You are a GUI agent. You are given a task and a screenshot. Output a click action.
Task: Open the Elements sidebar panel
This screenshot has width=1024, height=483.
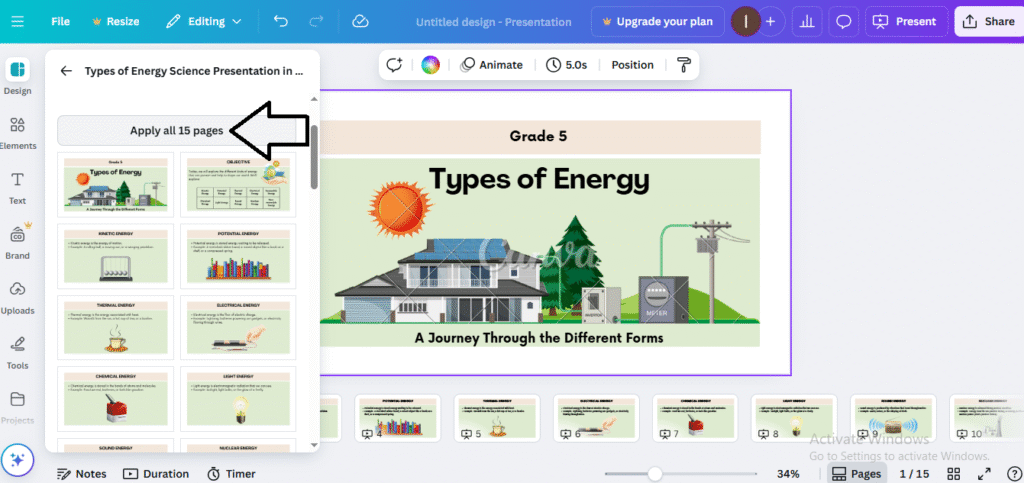pos(17,134)
